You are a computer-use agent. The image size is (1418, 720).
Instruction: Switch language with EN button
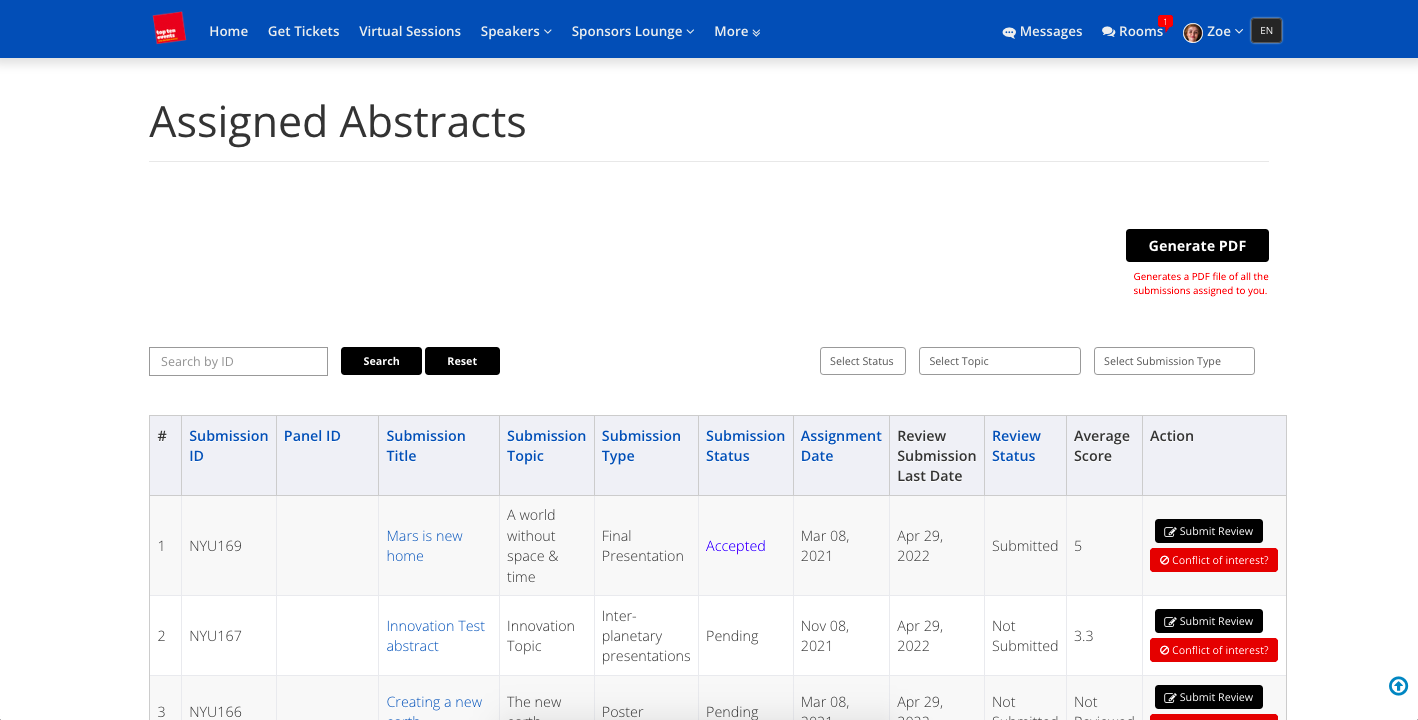click(x=1266, y=31)
